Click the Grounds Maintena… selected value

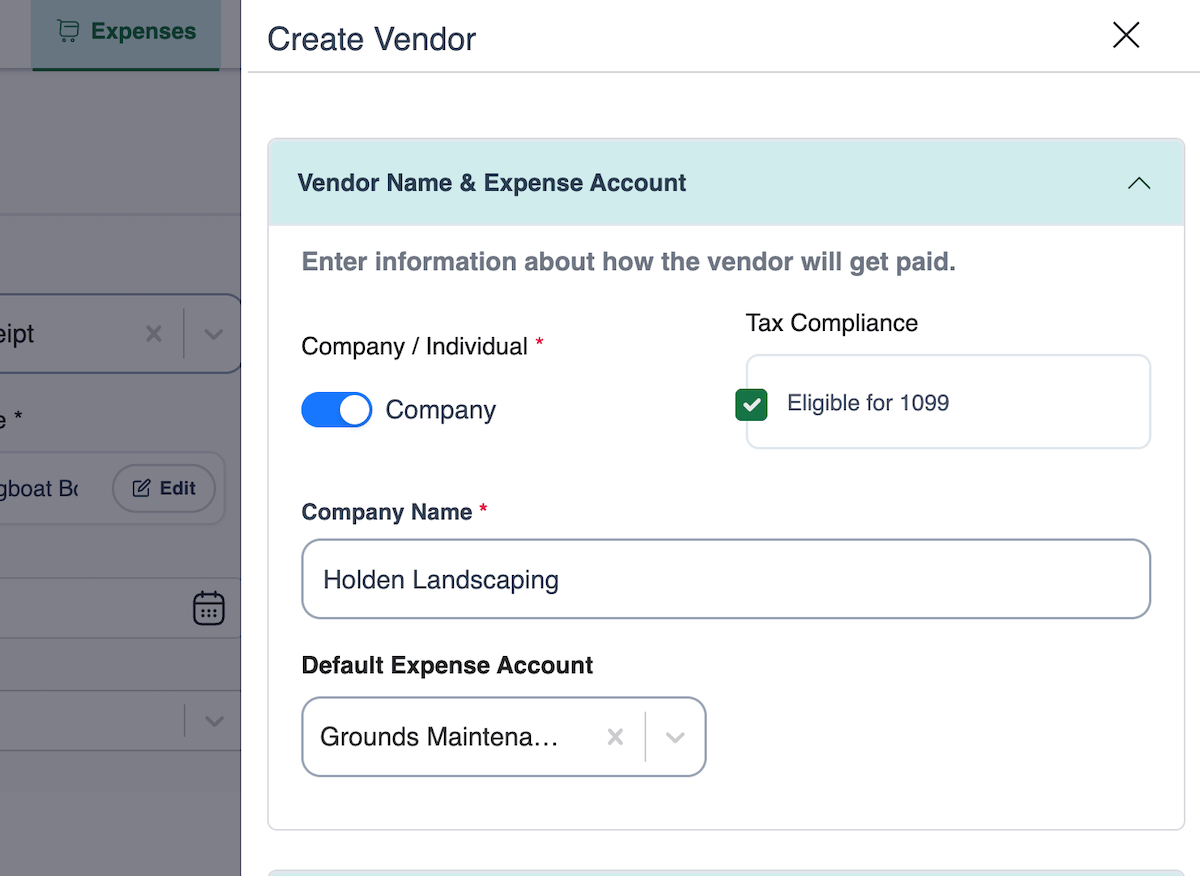coord(439,737)
